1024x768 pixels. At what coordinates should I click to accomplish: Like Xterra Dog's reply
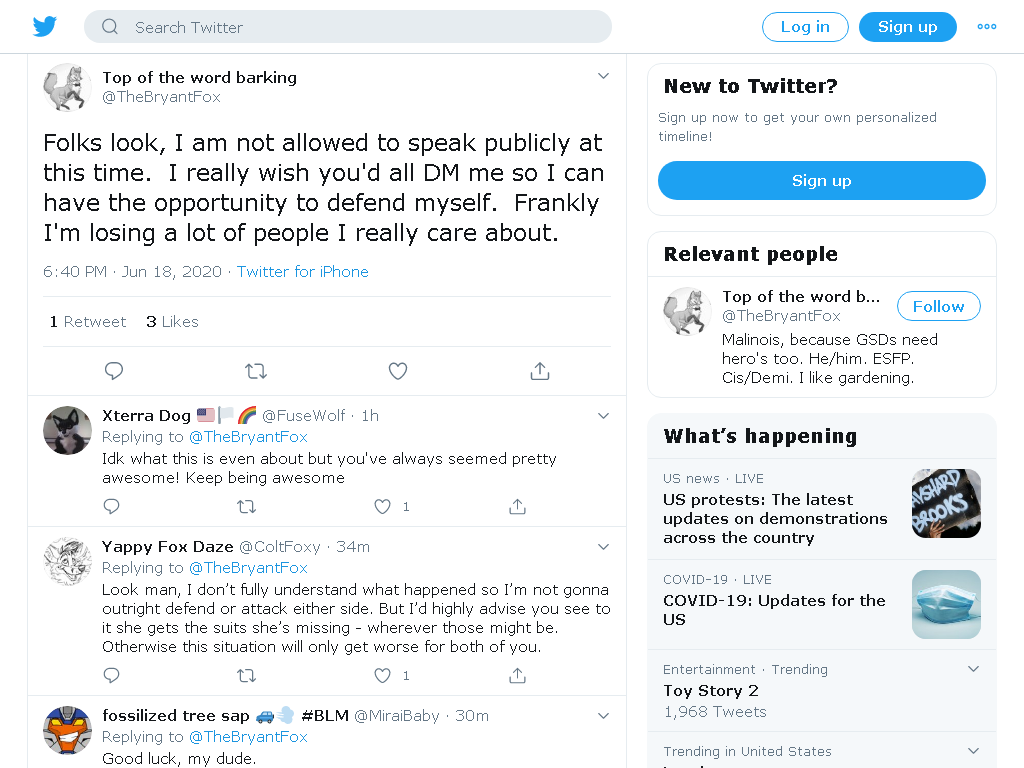click(x=382, y=506)
